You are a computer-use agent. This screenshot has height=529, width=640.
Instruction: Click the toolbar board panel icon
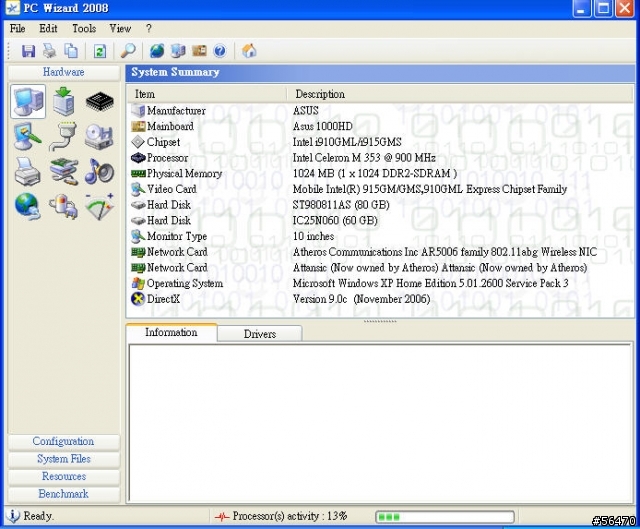(x=199, y=51)
